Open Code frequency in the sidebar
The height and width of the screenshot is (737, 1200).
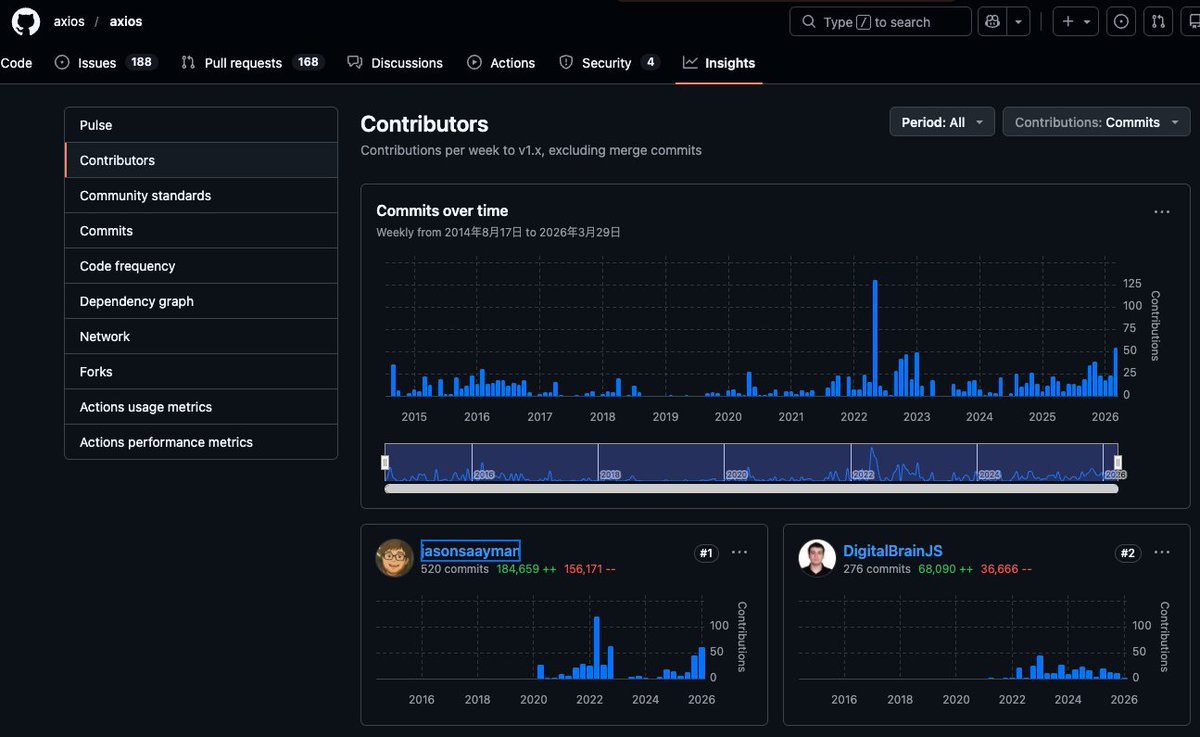(201, 266)
